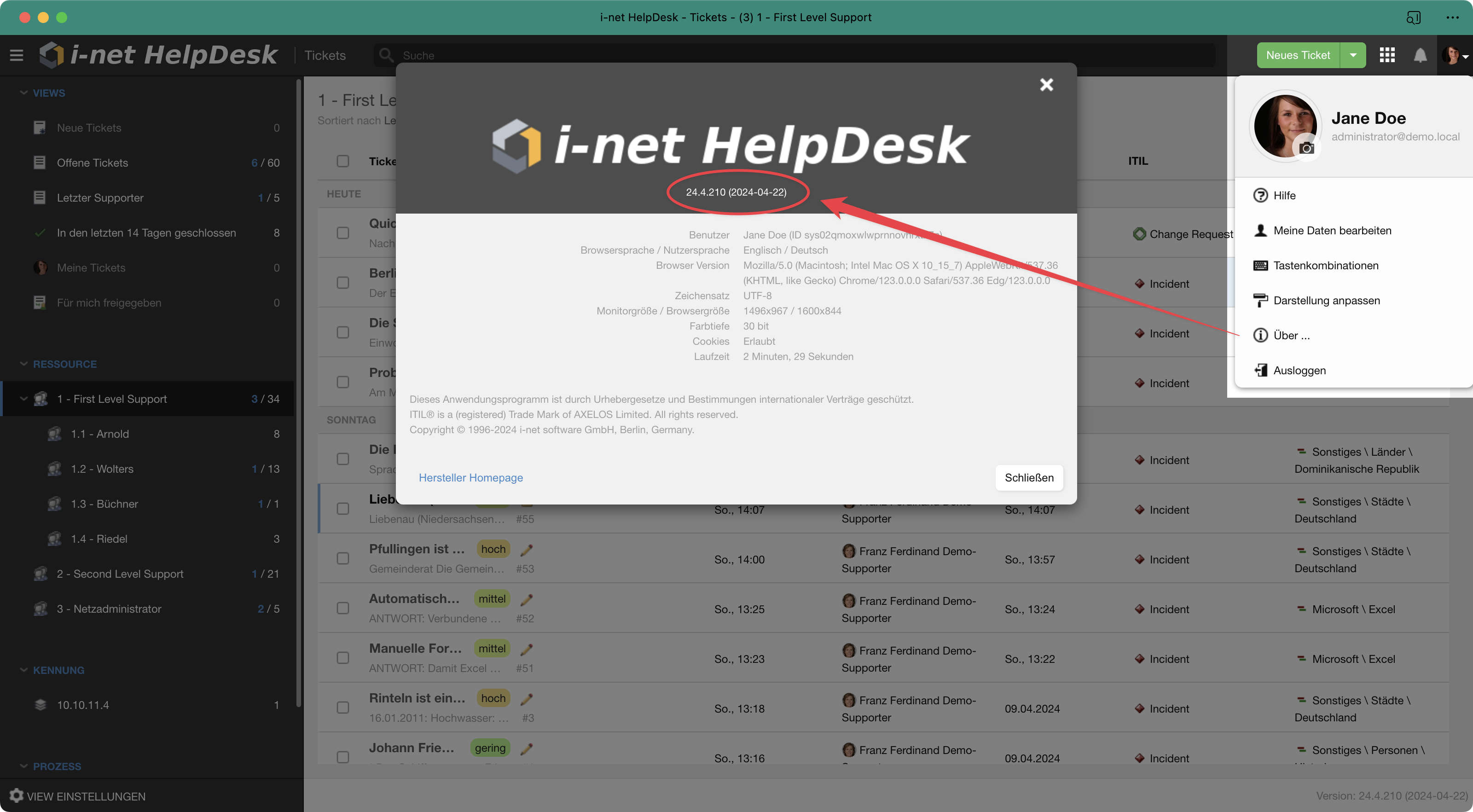Open 2 - Second Level Support resource
This screenshot has height=812, width=1473.
tap(147, 574)
